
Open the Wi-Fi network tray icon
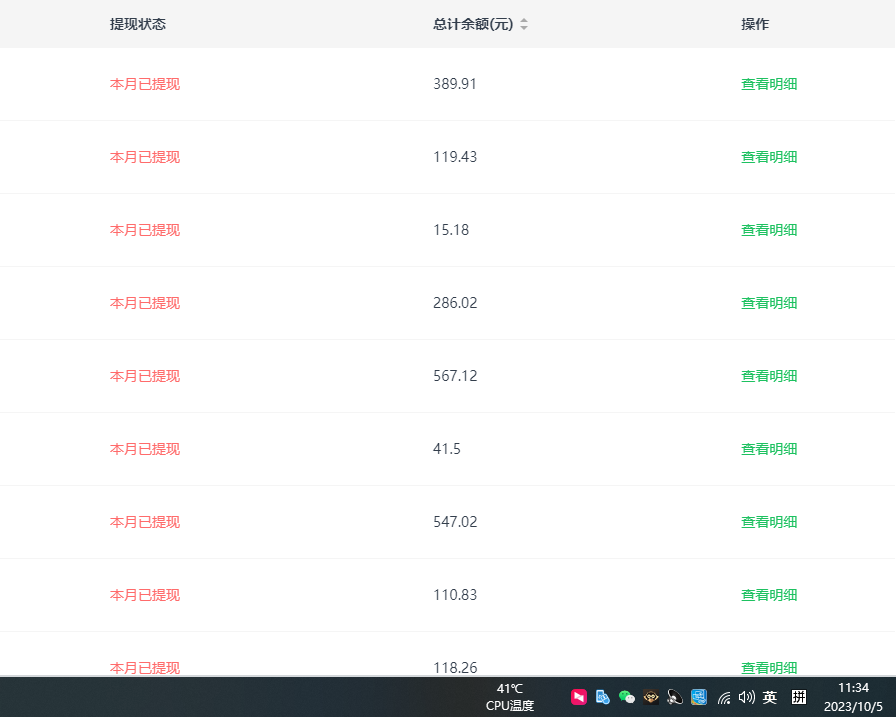724,698
